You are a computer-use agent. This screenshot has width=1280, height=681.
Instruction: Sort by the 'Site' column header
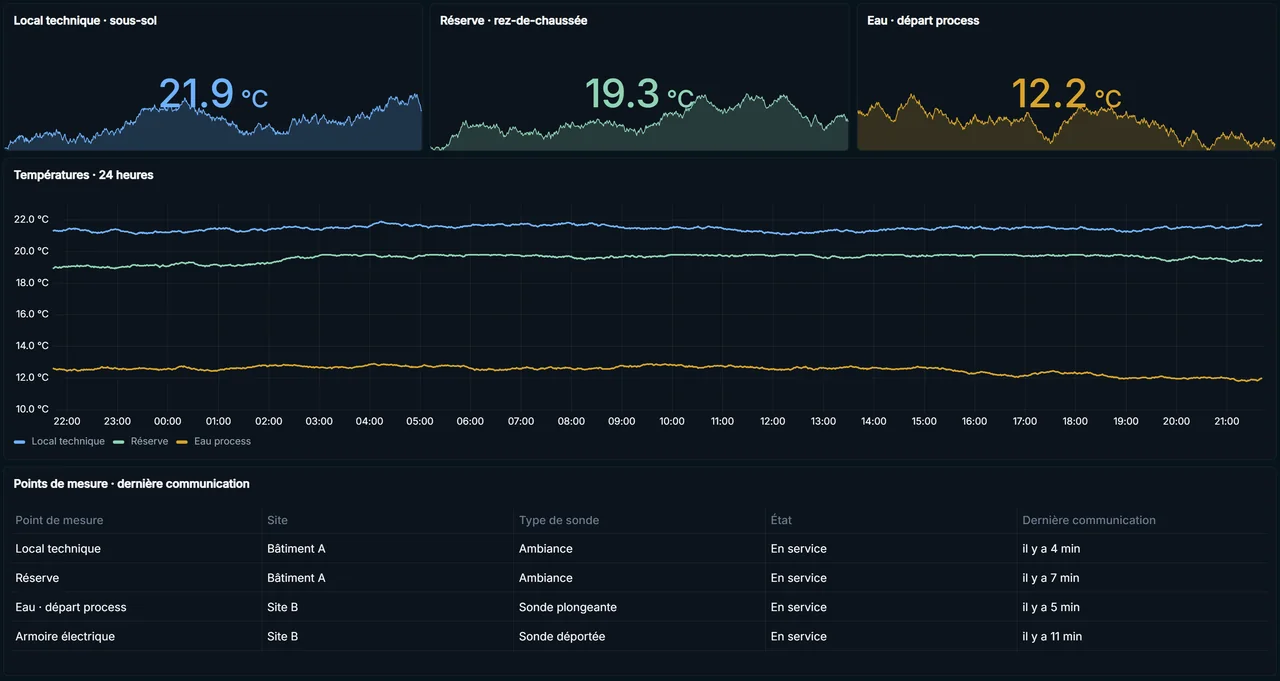(277, 520)
